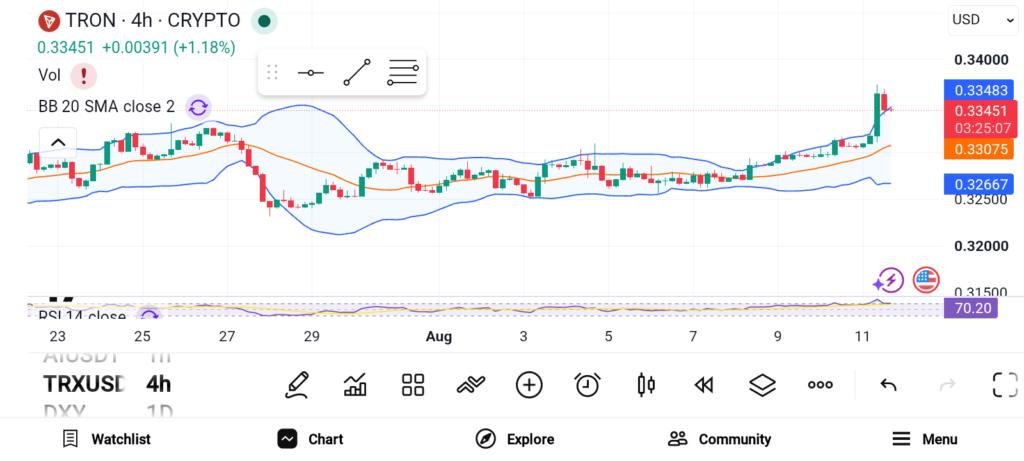
Task: Tap the +0.00391 (+1.18%) change text
Action: click(x=168, y=48)
